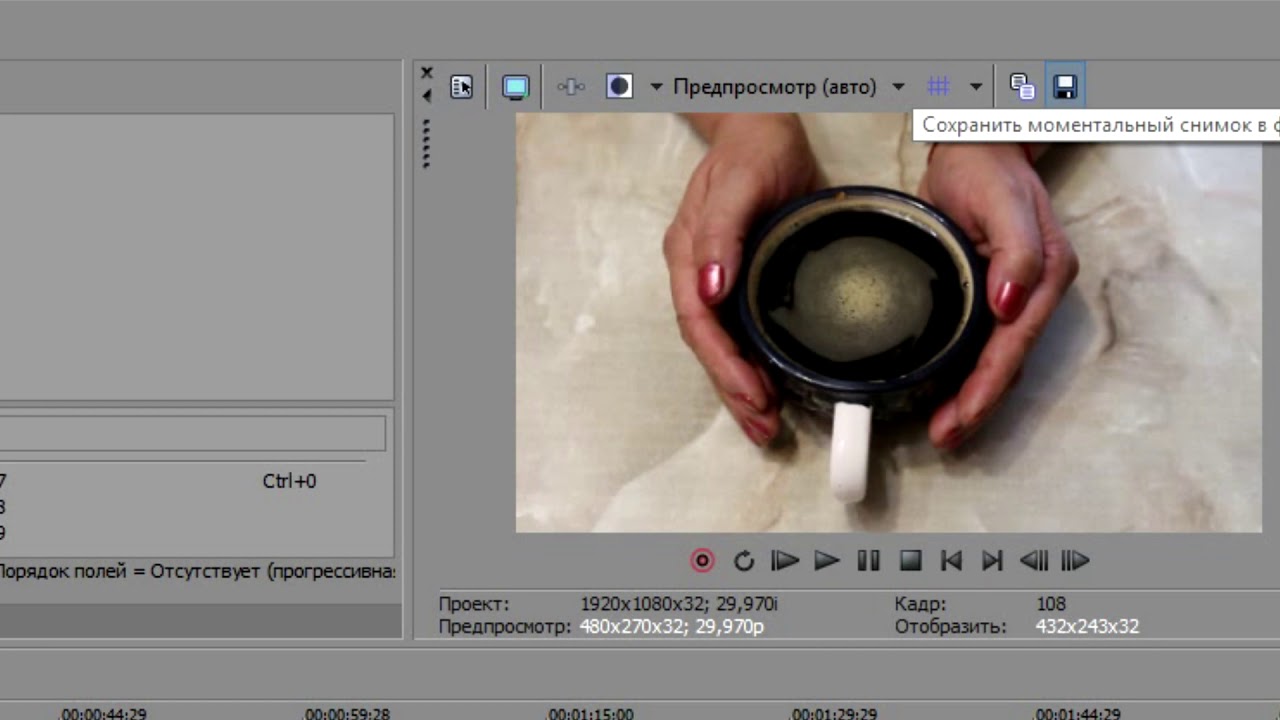Click the Кадр: label

point(920,604)
